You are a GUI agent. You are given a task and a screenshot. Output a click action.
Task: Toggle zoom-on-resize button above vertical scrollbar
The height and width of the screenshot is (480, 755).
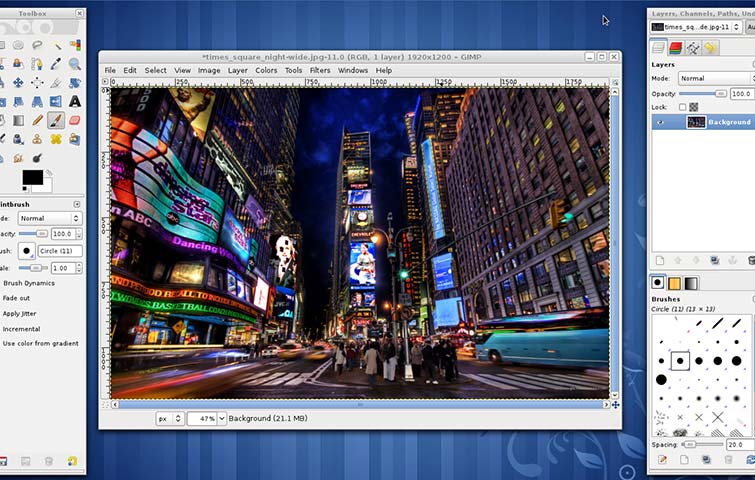point(615,82)
